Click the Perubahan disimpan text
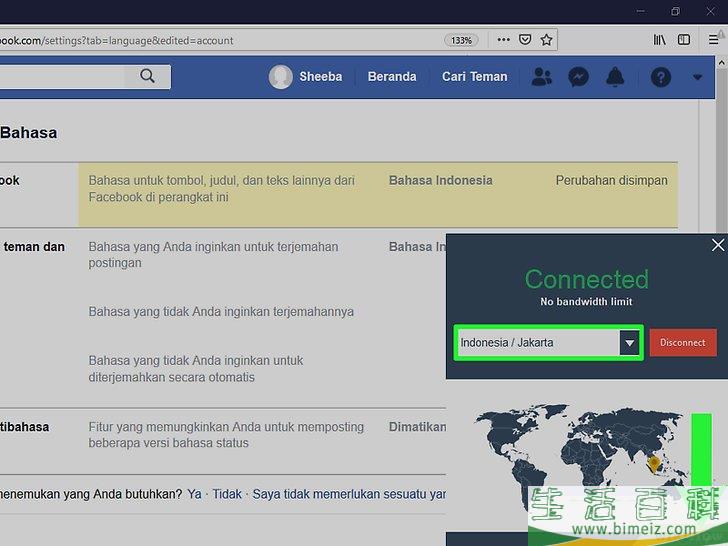Image resolution: width=728 pixels, height=546 pixels. [611, 180]
